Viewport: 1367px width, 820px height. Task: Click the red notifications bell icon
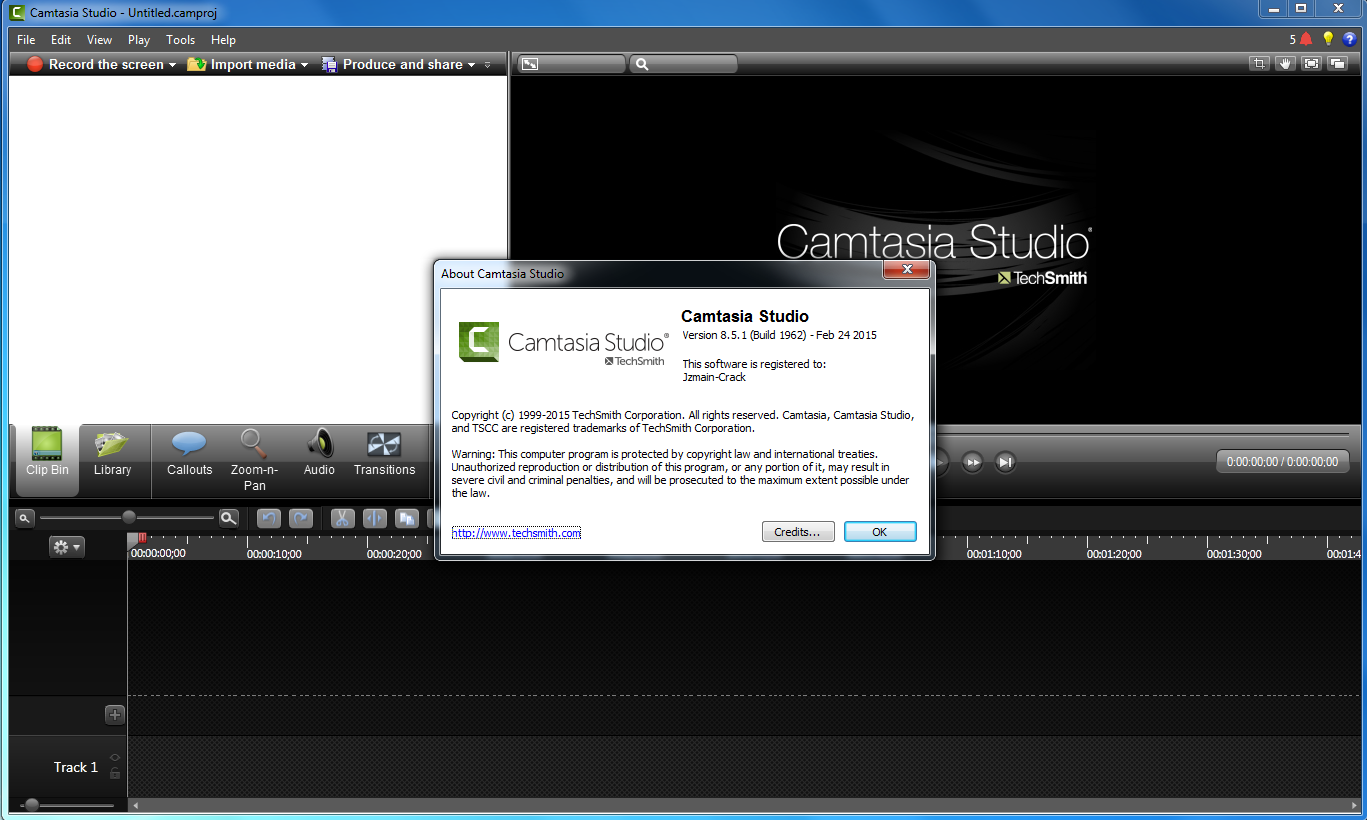[x=1305, y=39]
